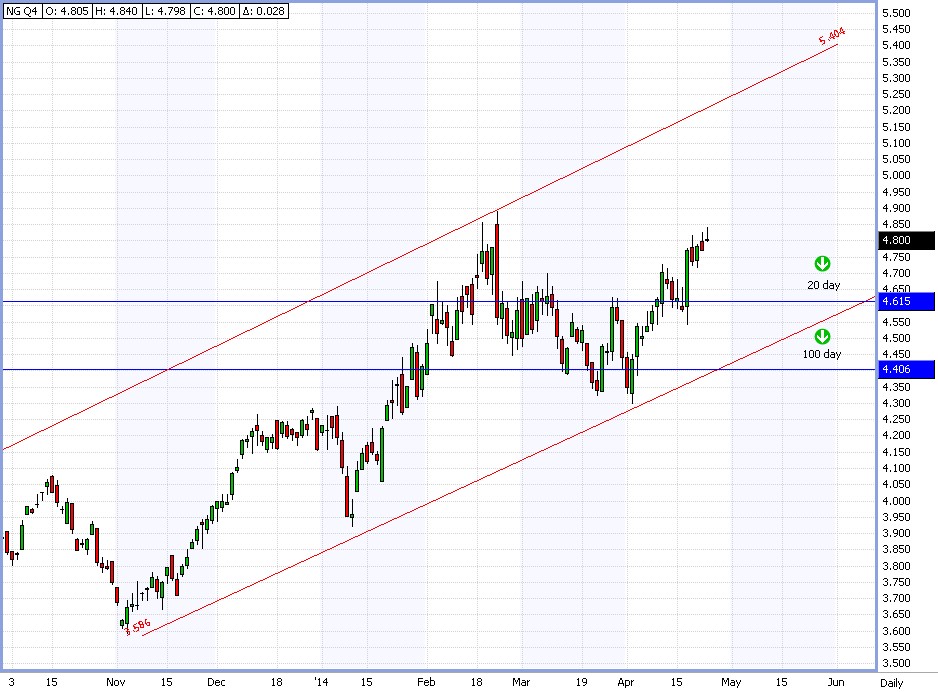Click the '14 year marker on axis

pos(321,682)
